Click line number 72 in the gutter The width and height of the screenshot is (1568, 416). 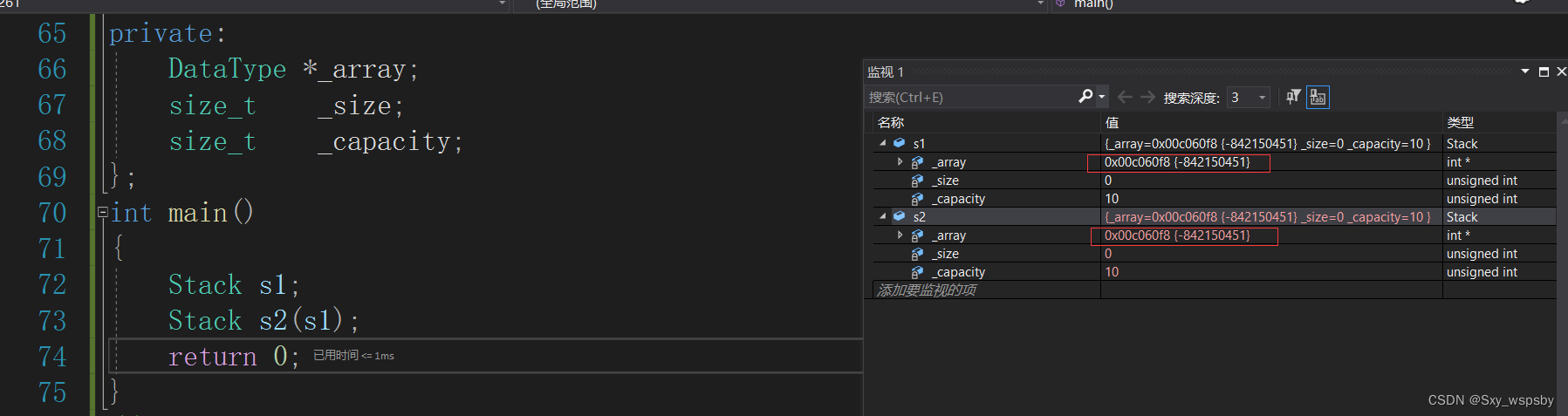tap(51, 284)
